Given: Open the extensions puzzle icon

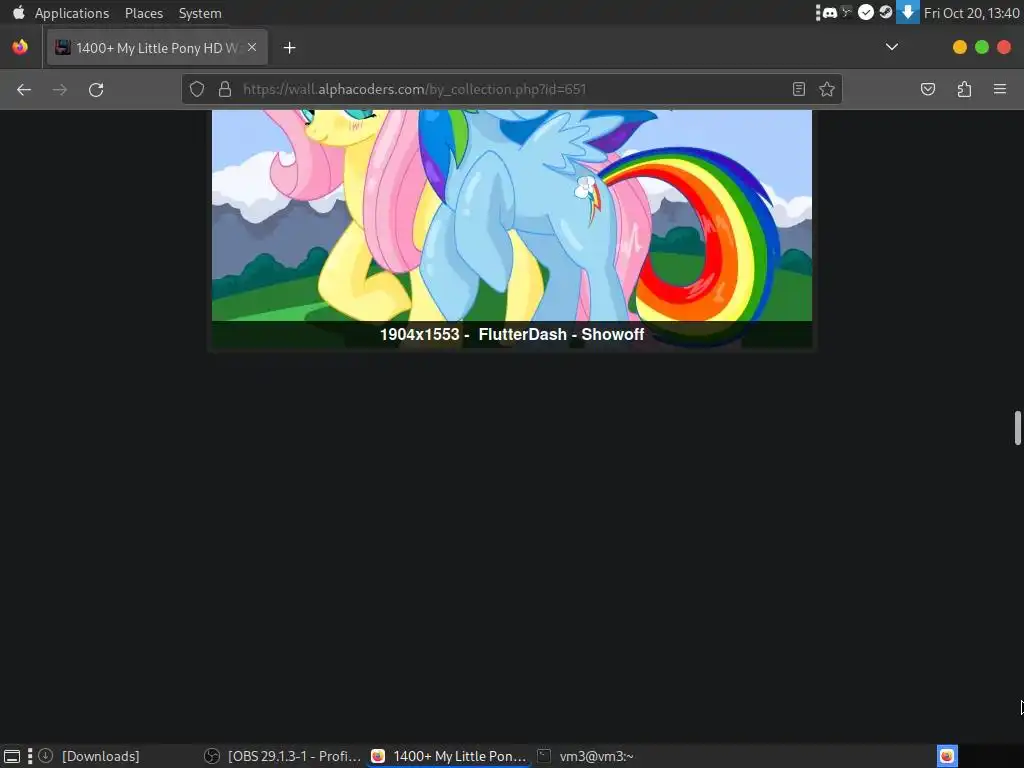Looking at the screenshot, I should point(964,89).
